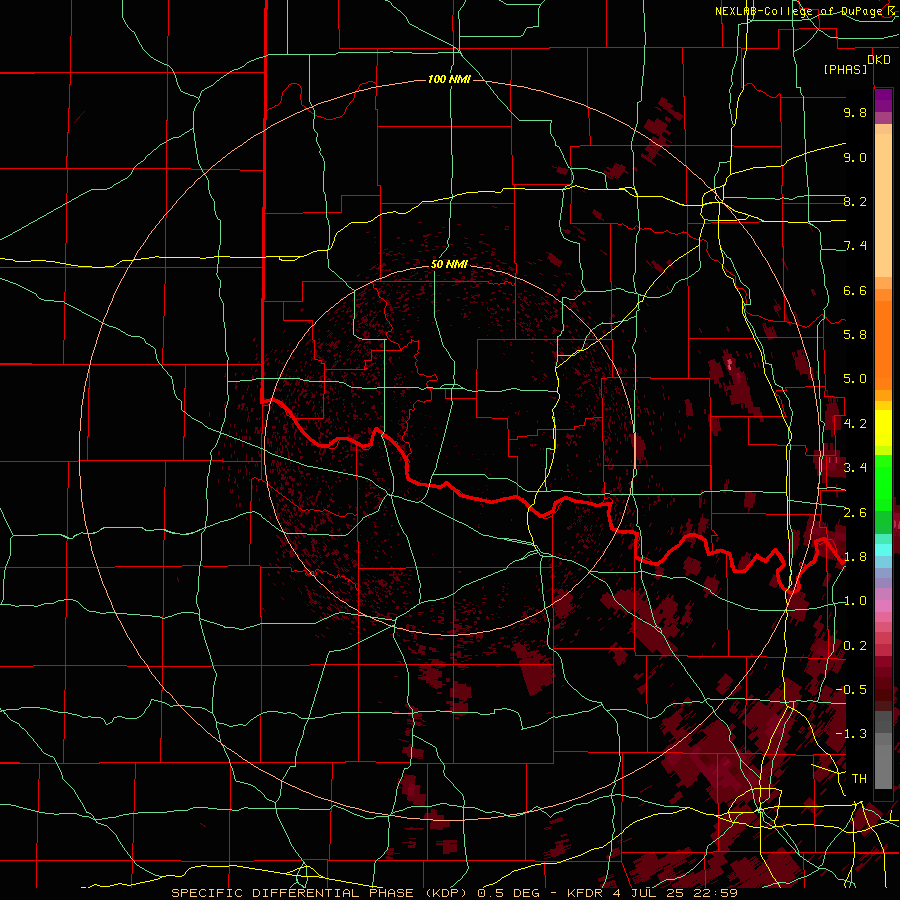Click the 4.2 legend value
Screen dimensions: 900x900
[855, 424]
